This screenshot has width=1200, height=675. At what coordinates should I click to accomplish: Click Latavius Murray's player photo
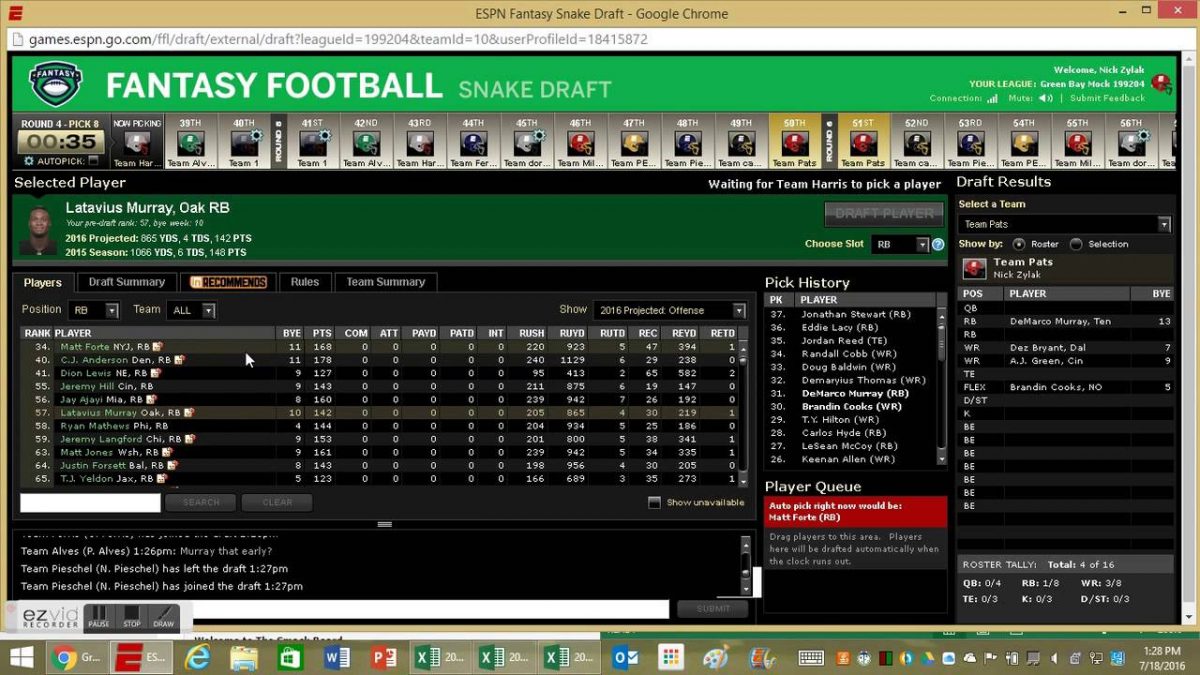37,228
